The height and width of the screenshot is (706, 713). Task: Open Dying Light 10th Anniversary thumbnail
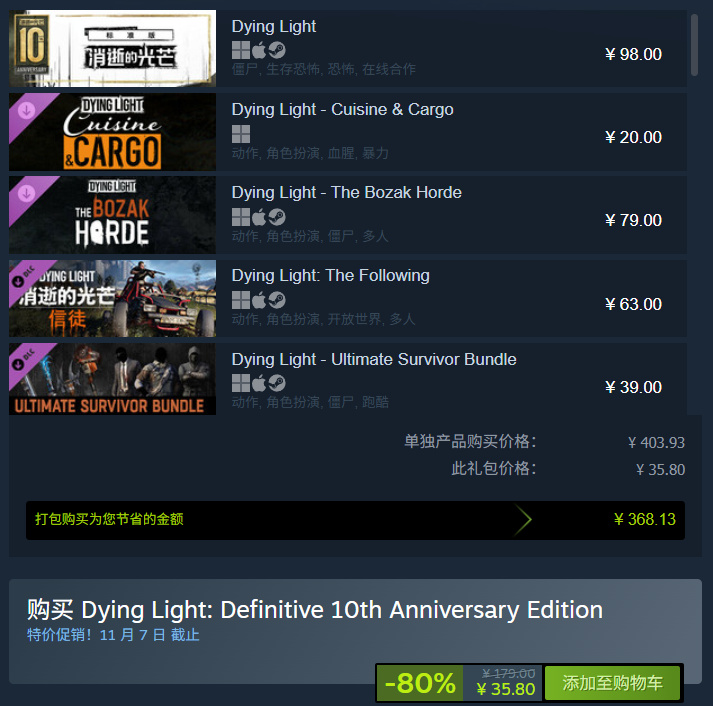click(x=112, y=48)
